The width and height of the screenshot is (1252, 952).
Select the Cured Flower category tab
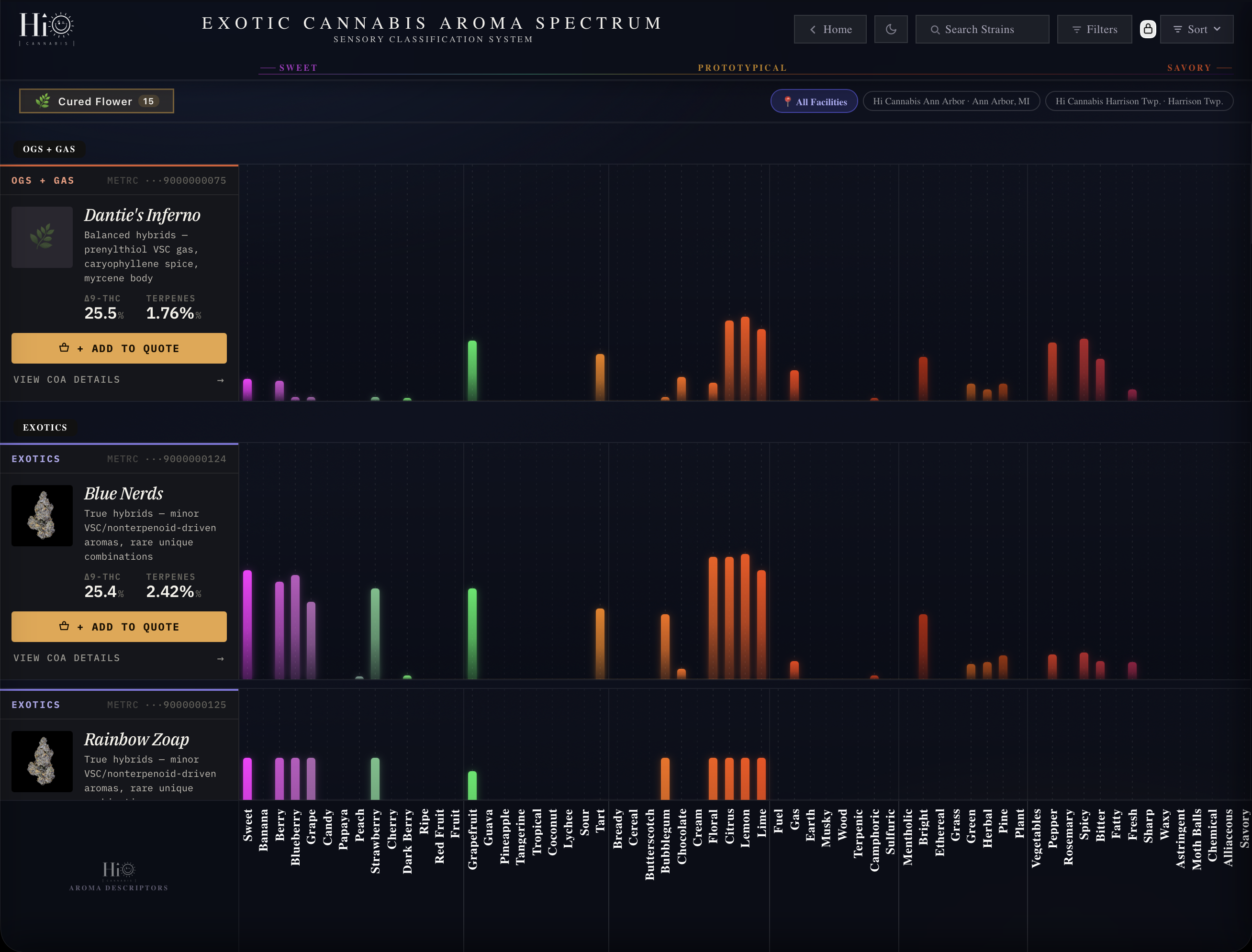point(96,101)
